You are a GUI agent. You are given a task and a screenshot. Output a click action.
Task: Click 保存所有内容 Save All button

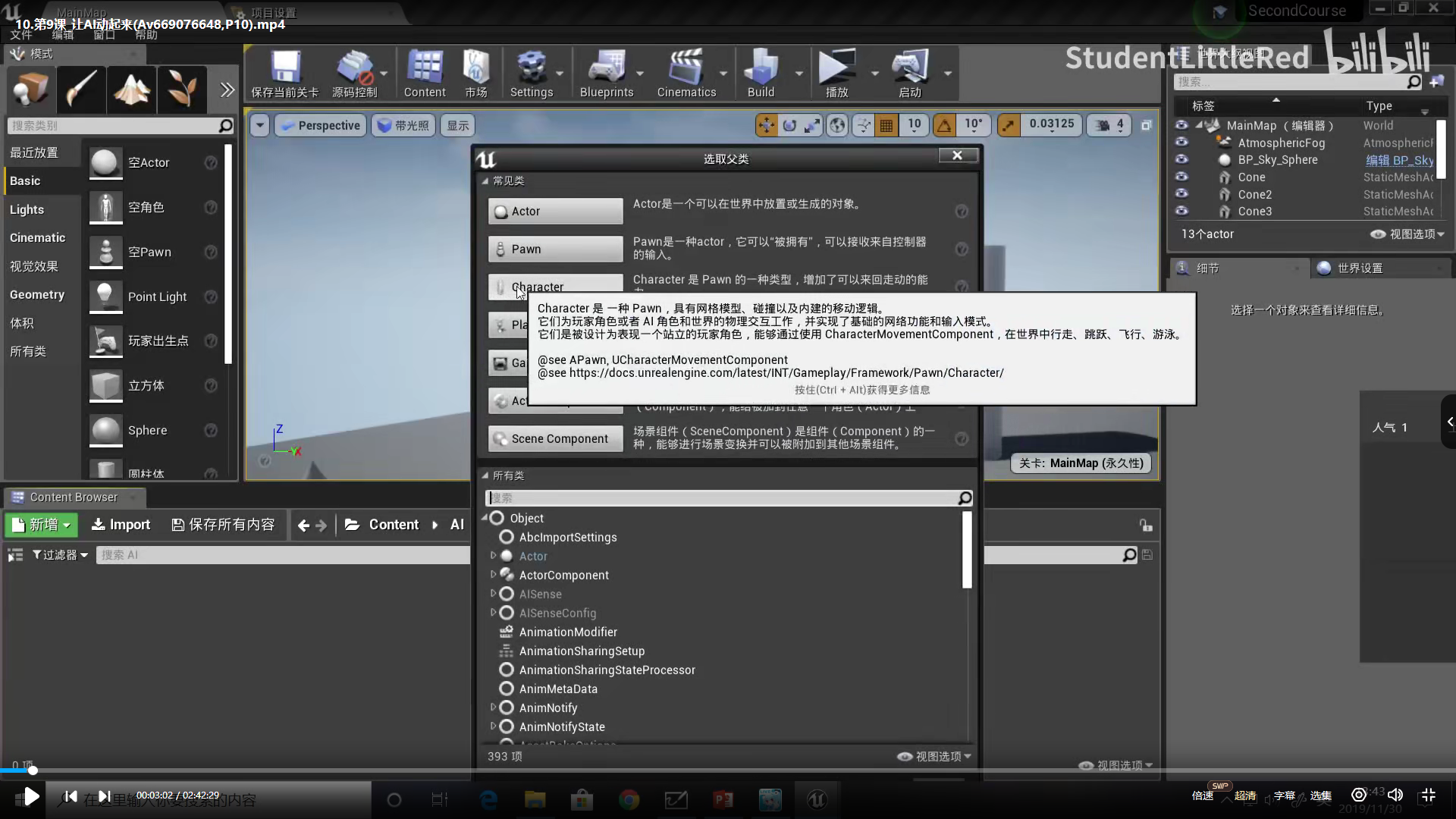click(224, 525)
